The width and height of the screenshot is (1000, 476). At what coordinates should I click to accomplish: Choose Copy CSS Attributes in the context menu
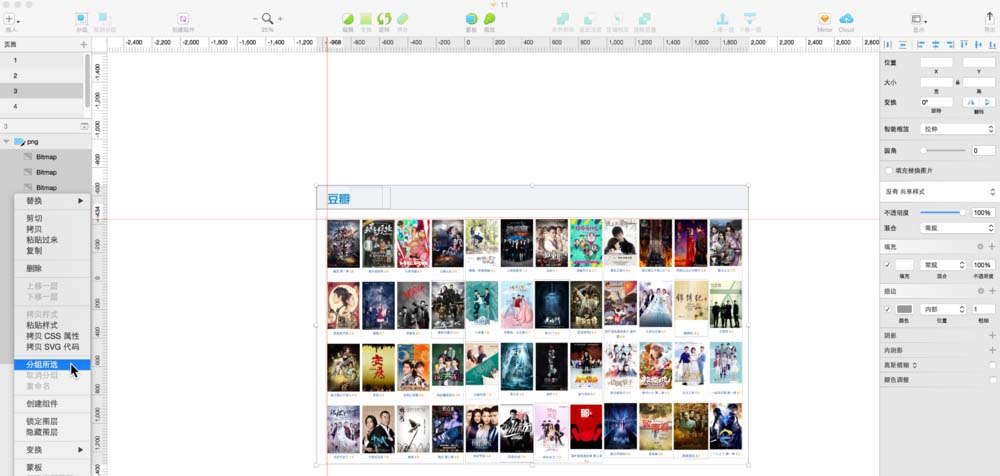pyautogui.click(x=52, y=336)
